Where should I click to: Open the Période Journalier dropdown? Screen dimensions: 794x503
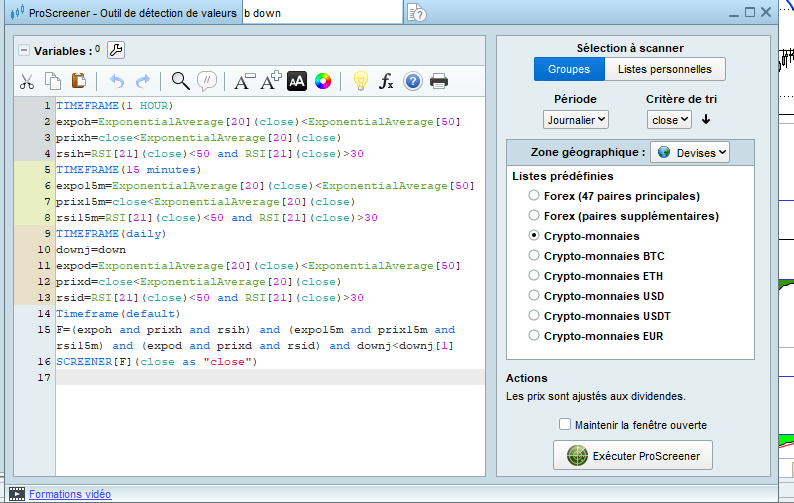575,120
